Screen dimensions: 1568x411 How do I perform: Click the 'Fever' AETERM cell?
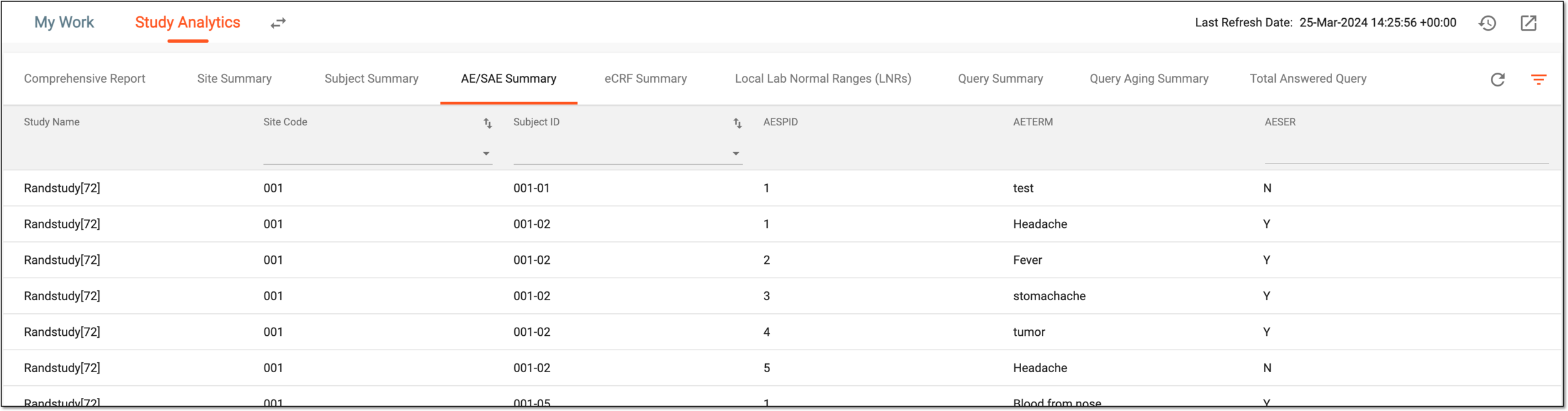coord(1027,261)
